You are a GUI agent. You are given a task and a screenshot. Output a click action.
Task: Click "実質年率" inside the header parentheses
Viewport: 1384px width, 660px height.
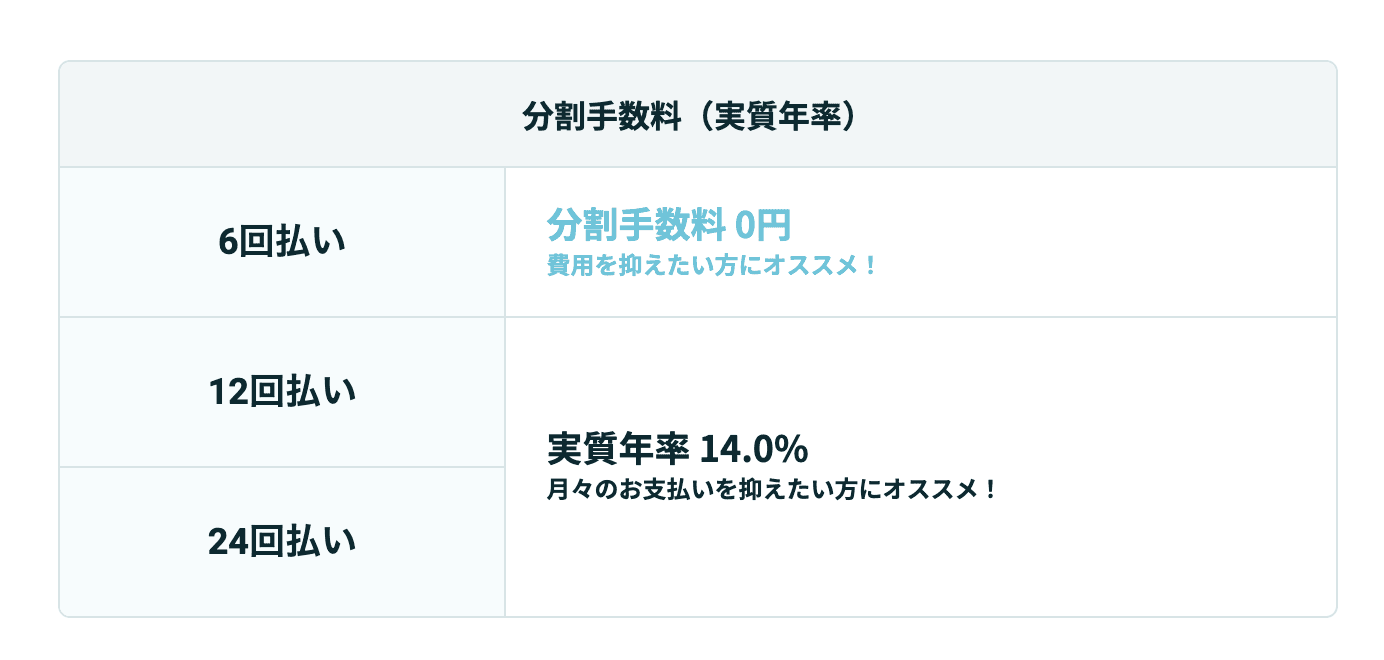(775, 115)
